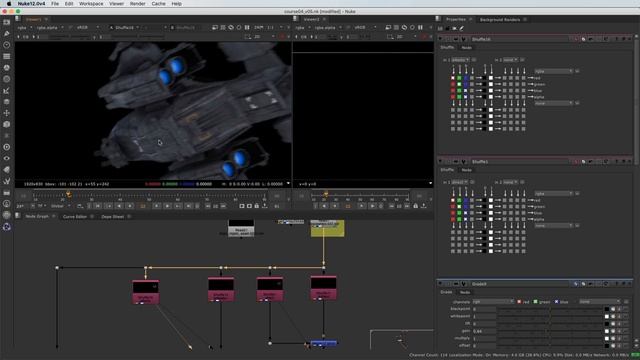640x360 pixels.
Task: Collapse the Shuffle10 properties panel arrow
Action: pyautogui.click(x=440, y=39)
